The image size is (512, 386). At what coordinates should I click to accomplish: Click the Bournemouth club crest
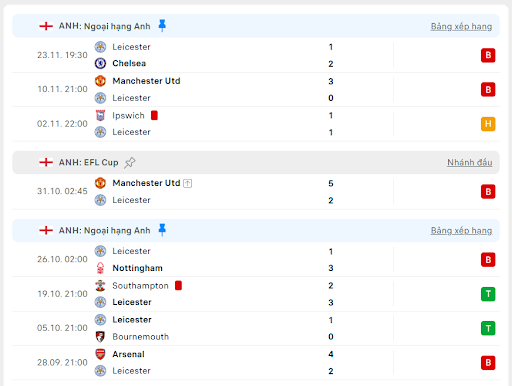(x=100, y=336)
